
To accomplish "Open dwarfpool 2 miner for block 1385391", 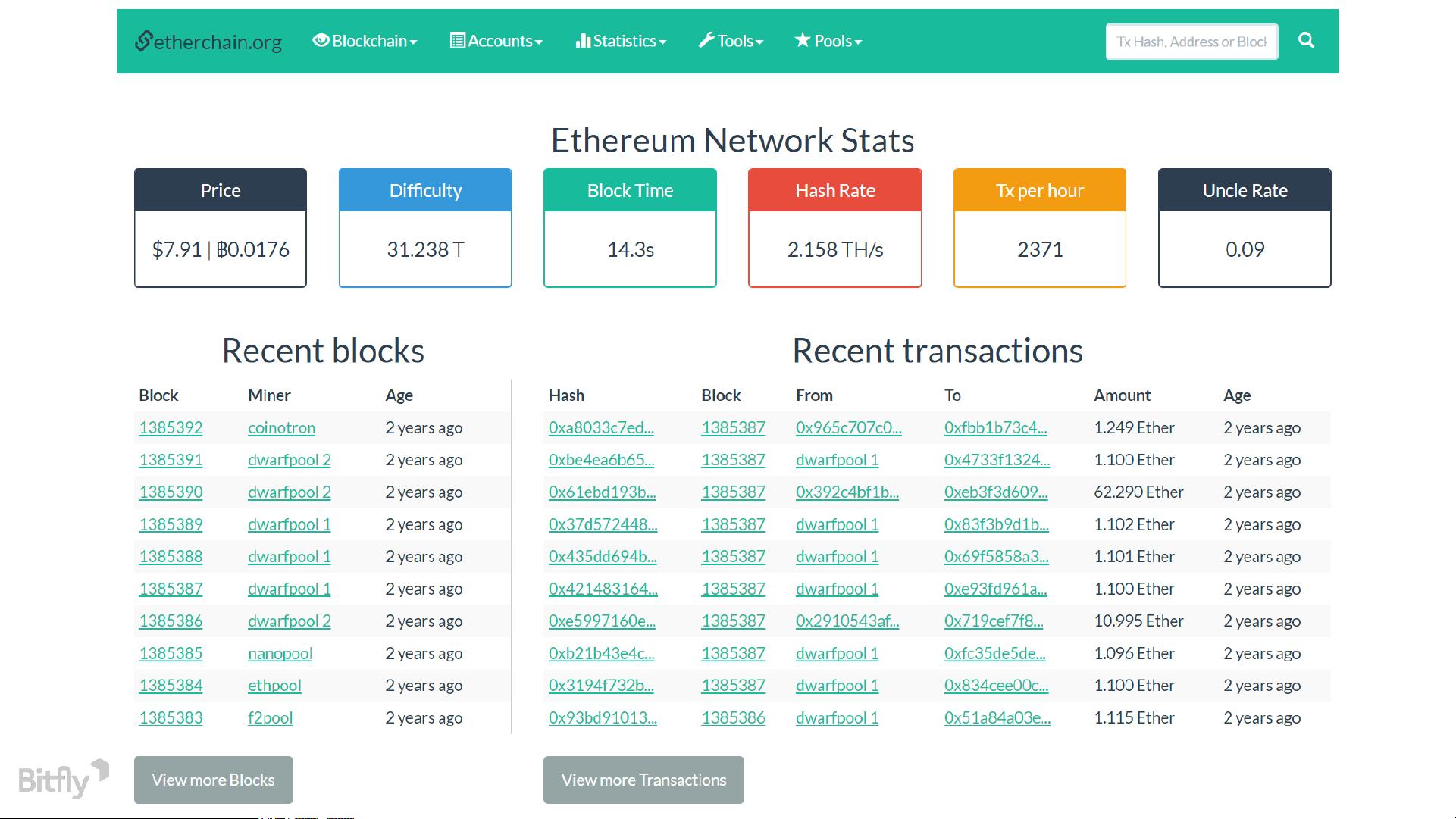I will [289, 460].
